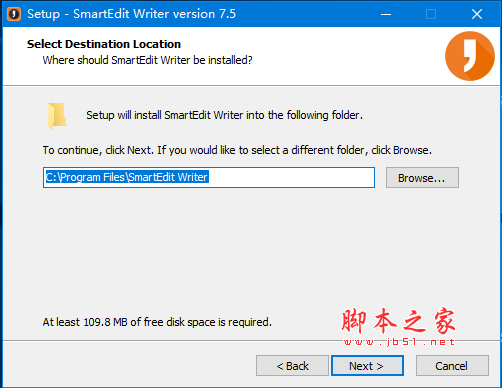Screen dimensions: 502x388
Task: Click the Select Destination Location heading
Action: click(104, 44)
